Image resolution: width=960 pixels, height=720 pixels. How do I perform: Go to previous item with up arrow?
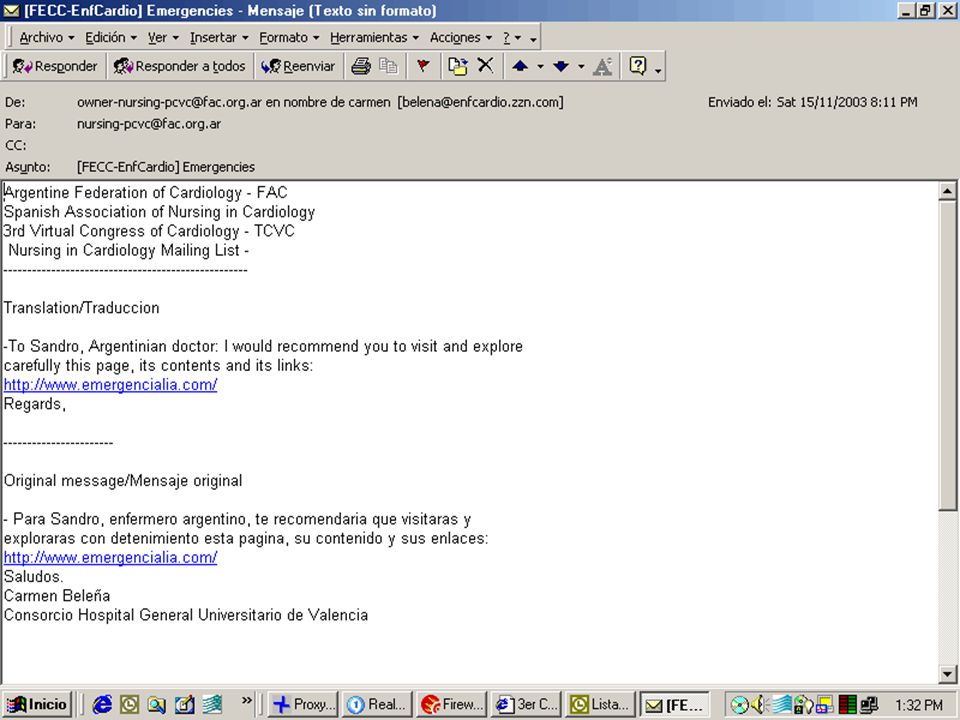pos(520,66)
